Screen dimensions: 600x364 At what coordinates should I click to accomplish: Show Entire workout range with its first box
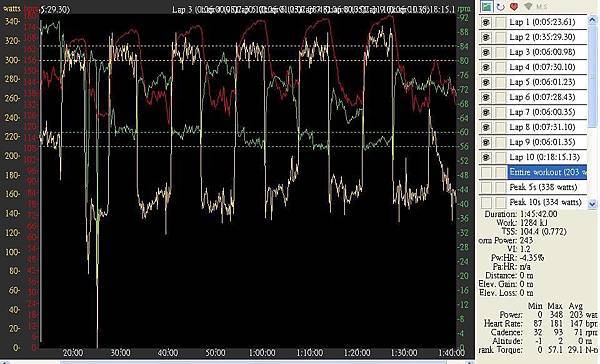tap(486, 172)
